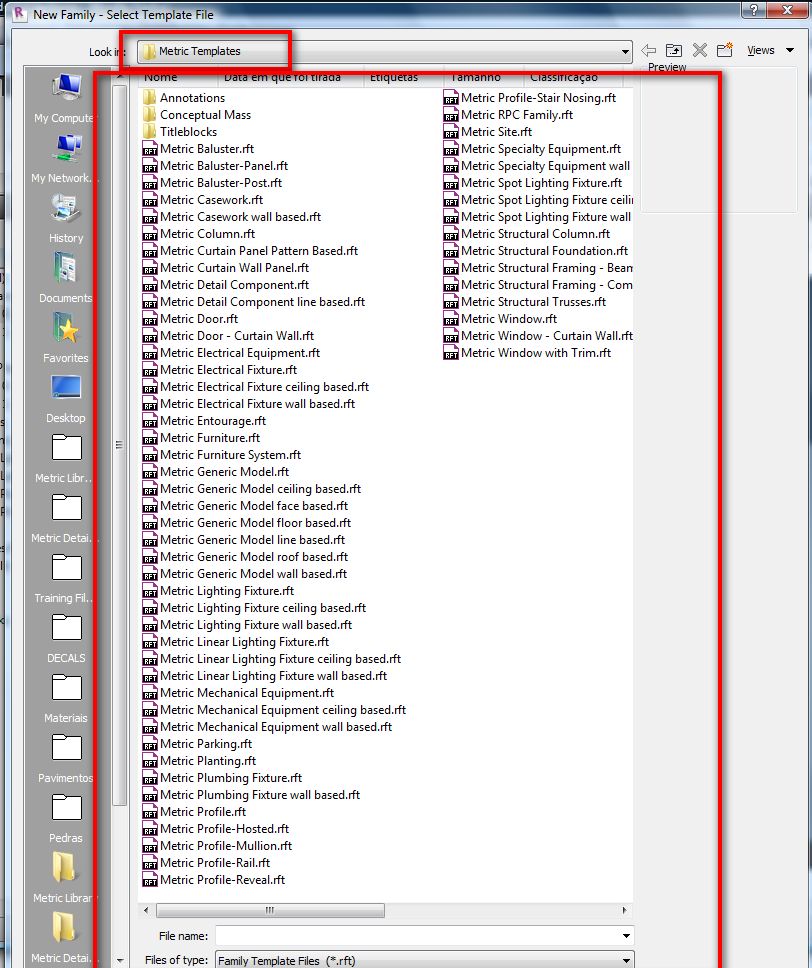Image resolution: width=812 pixels, height=968 pixels.
Task: Click the horizontal scrollbar thumb
Action: (270, 910)
